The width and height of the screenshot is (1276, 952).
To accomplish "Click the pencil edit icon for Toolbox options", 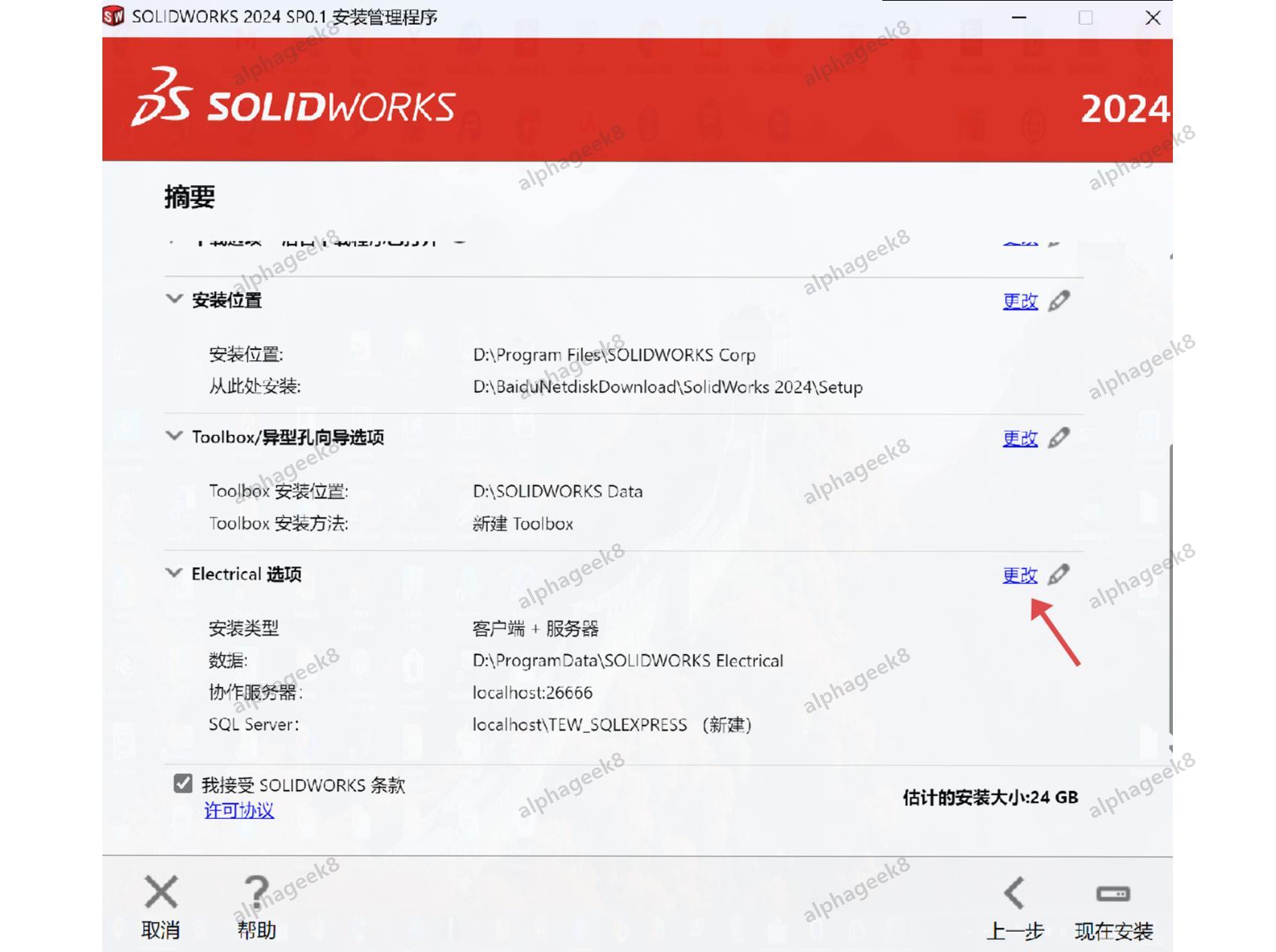I will click(1060, 437).
